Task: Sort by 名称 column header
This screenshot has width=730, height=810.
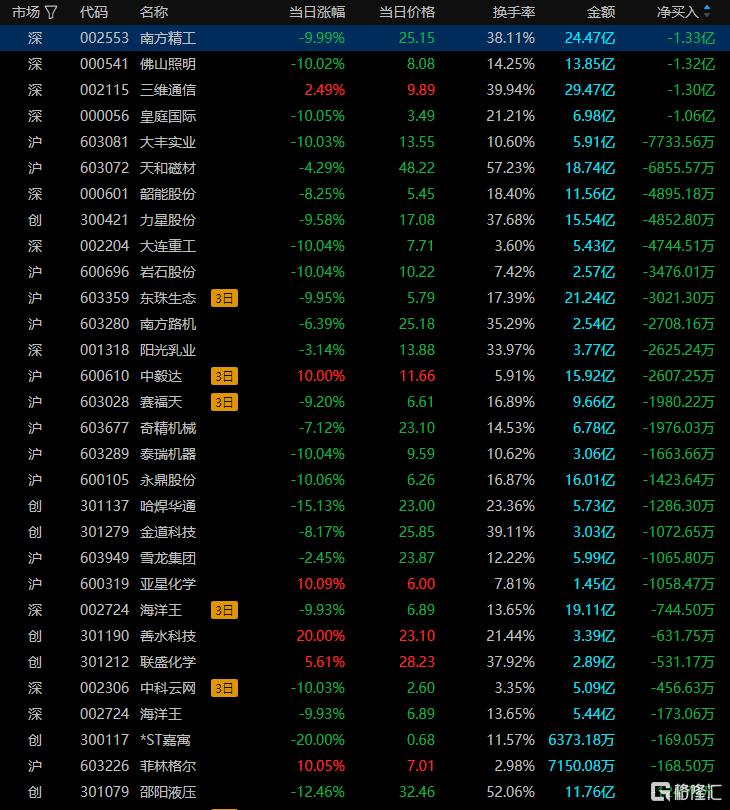Action: (153, 12)
